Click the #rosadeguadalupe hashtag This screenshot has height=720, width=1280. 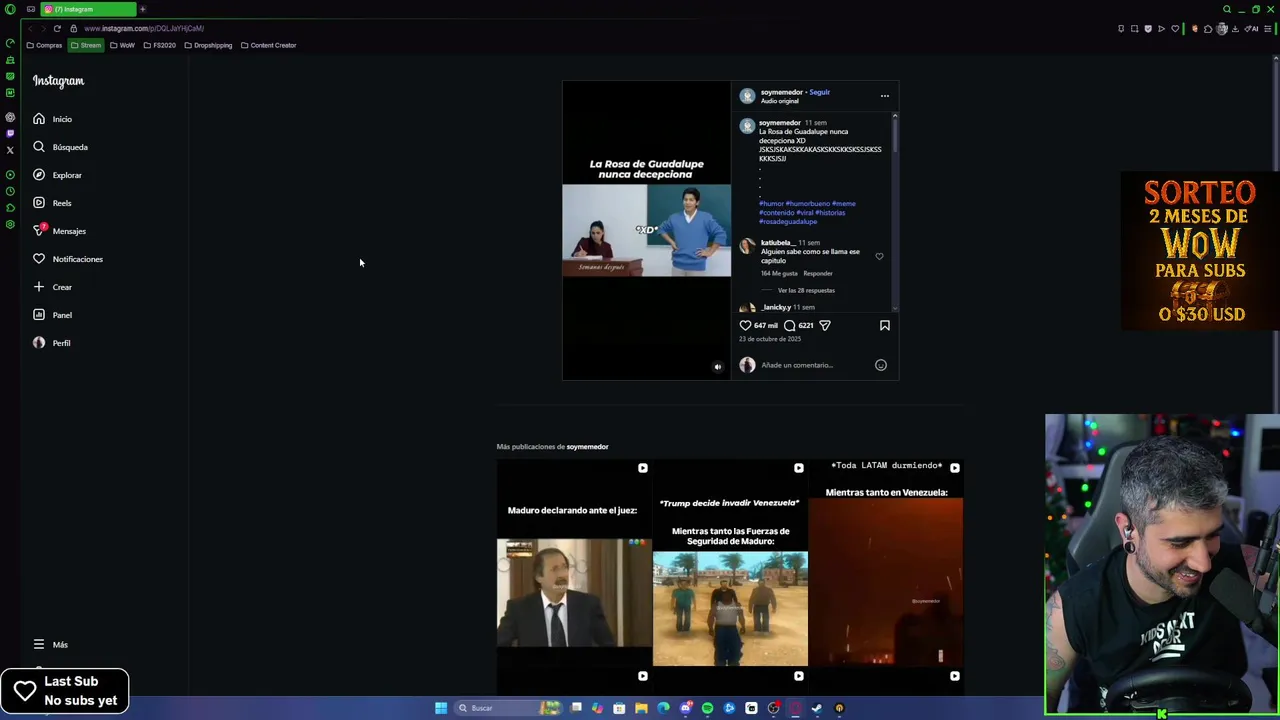[788, 221]
